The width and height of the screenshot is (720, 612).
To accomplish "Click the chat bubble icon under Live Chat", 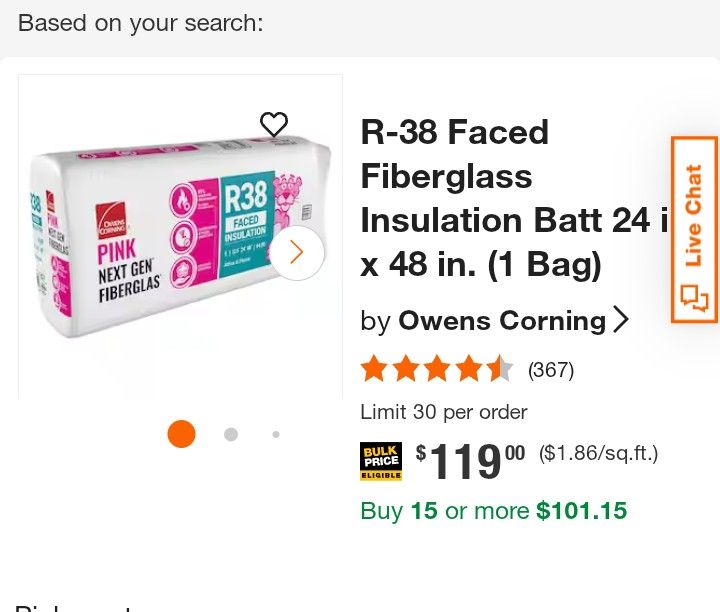I will 693,297.
